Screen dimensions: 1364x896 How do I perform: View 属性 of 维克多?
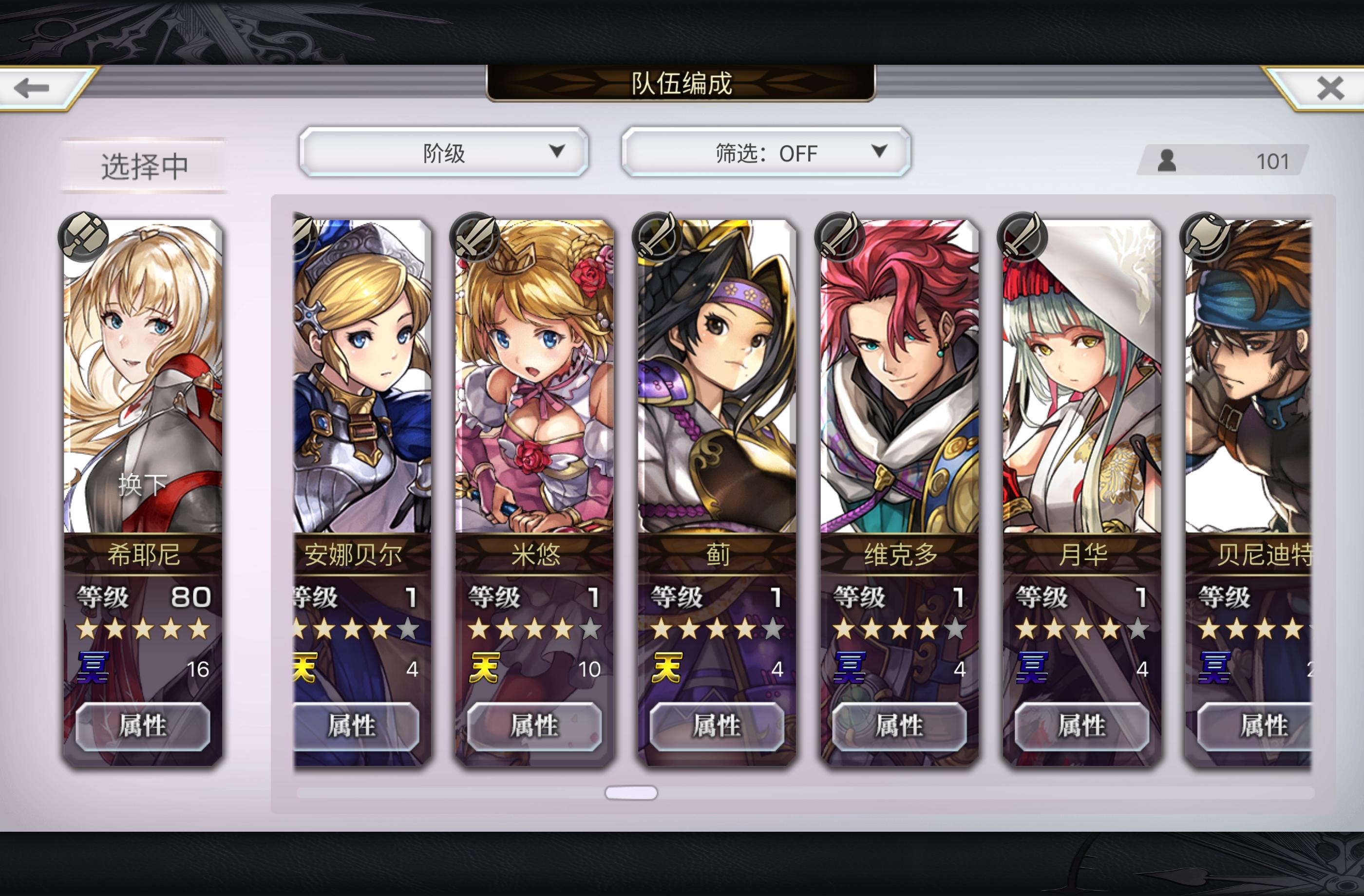899,727
